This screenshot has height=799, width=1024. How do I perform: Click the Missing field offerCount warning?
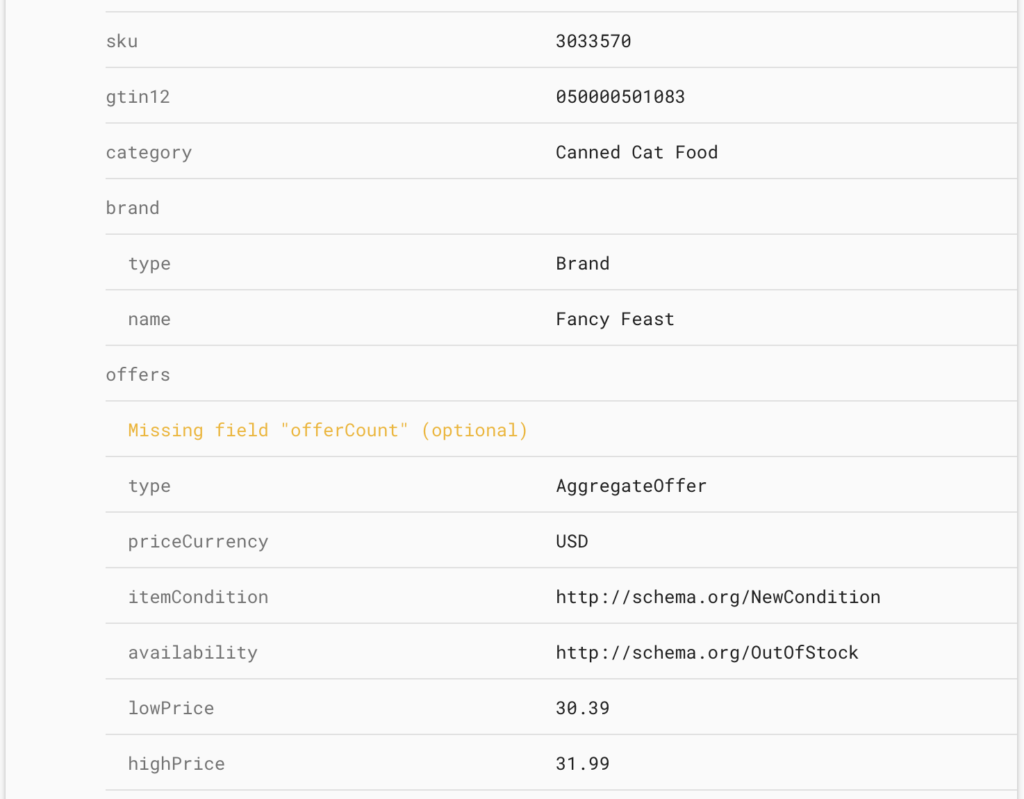(x=328, y=431)
